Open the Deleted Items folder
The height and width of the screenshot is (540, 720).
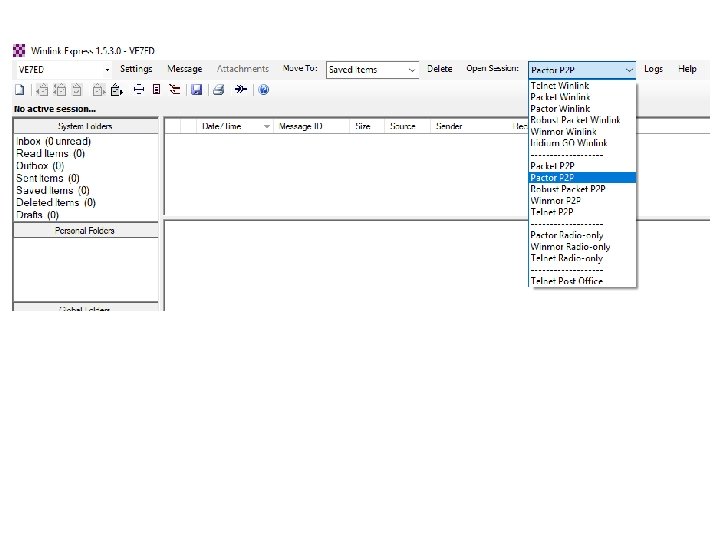[x=56, y=202]
